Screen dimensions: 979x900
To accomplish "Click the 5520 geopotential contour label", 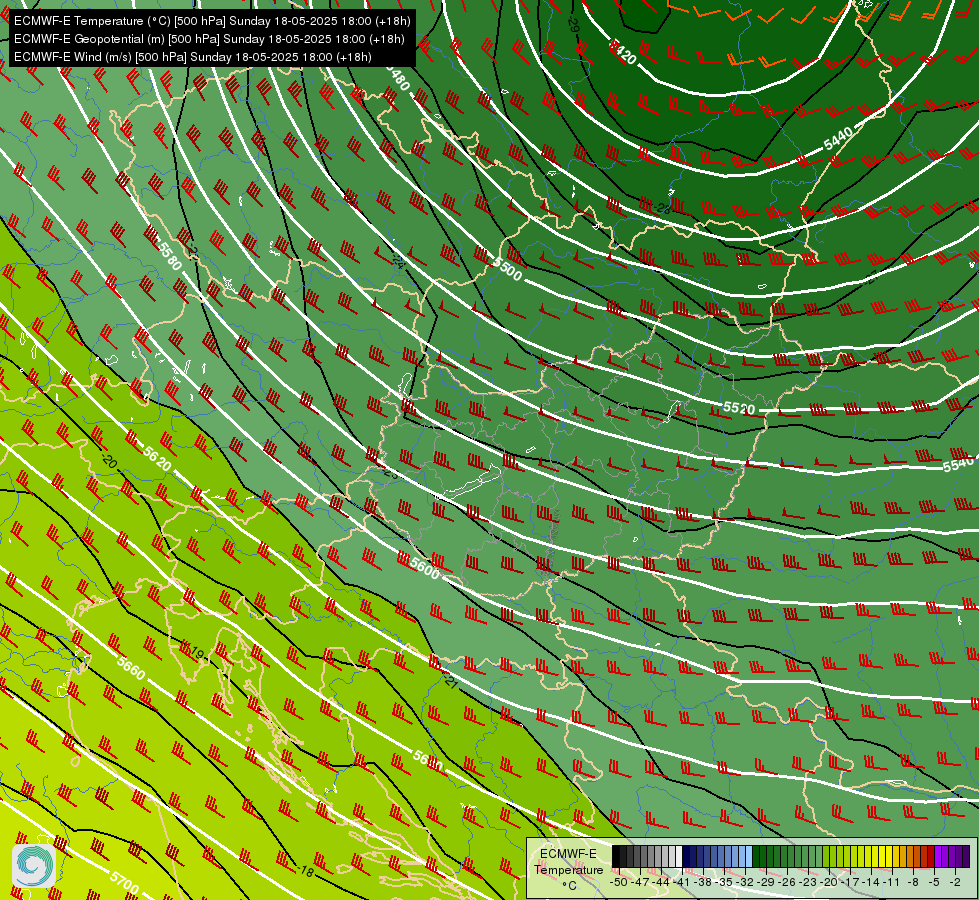I will pos(739,408).
